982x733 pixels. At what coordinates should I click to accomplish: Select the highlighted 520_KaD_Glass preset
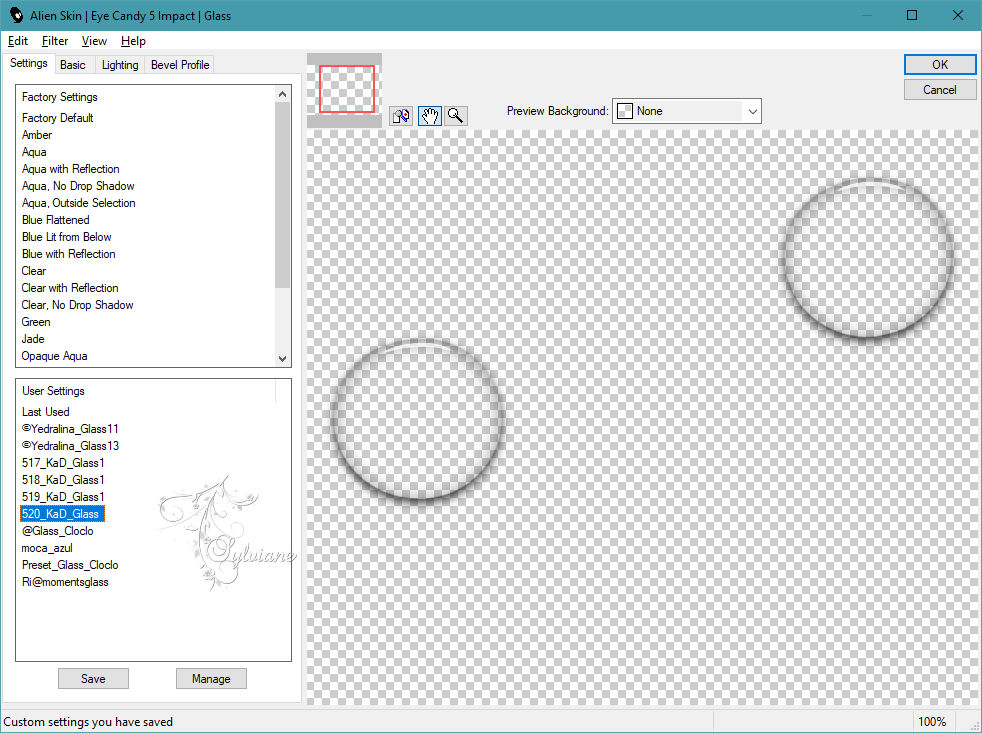tap(61, 514)
